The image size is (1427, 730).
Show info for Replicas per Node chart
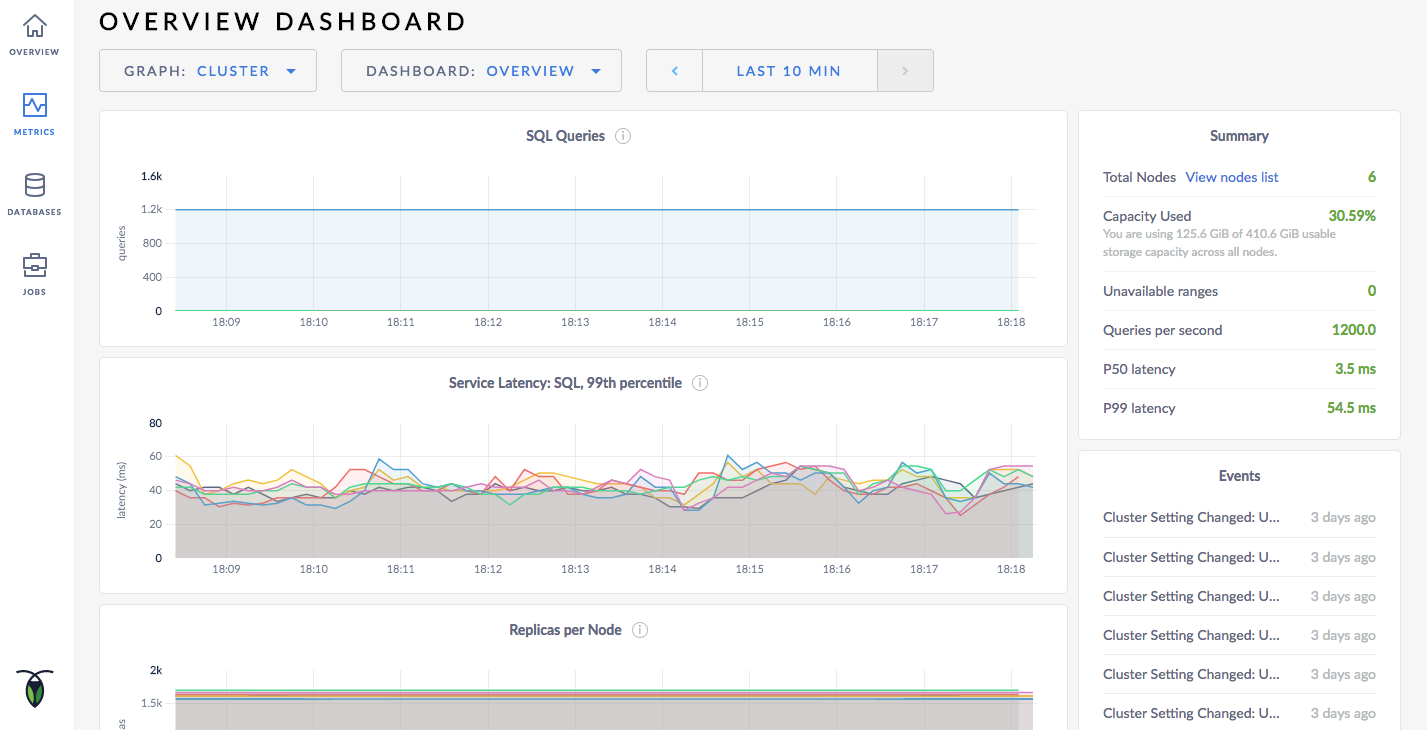(x=639, y=630)
